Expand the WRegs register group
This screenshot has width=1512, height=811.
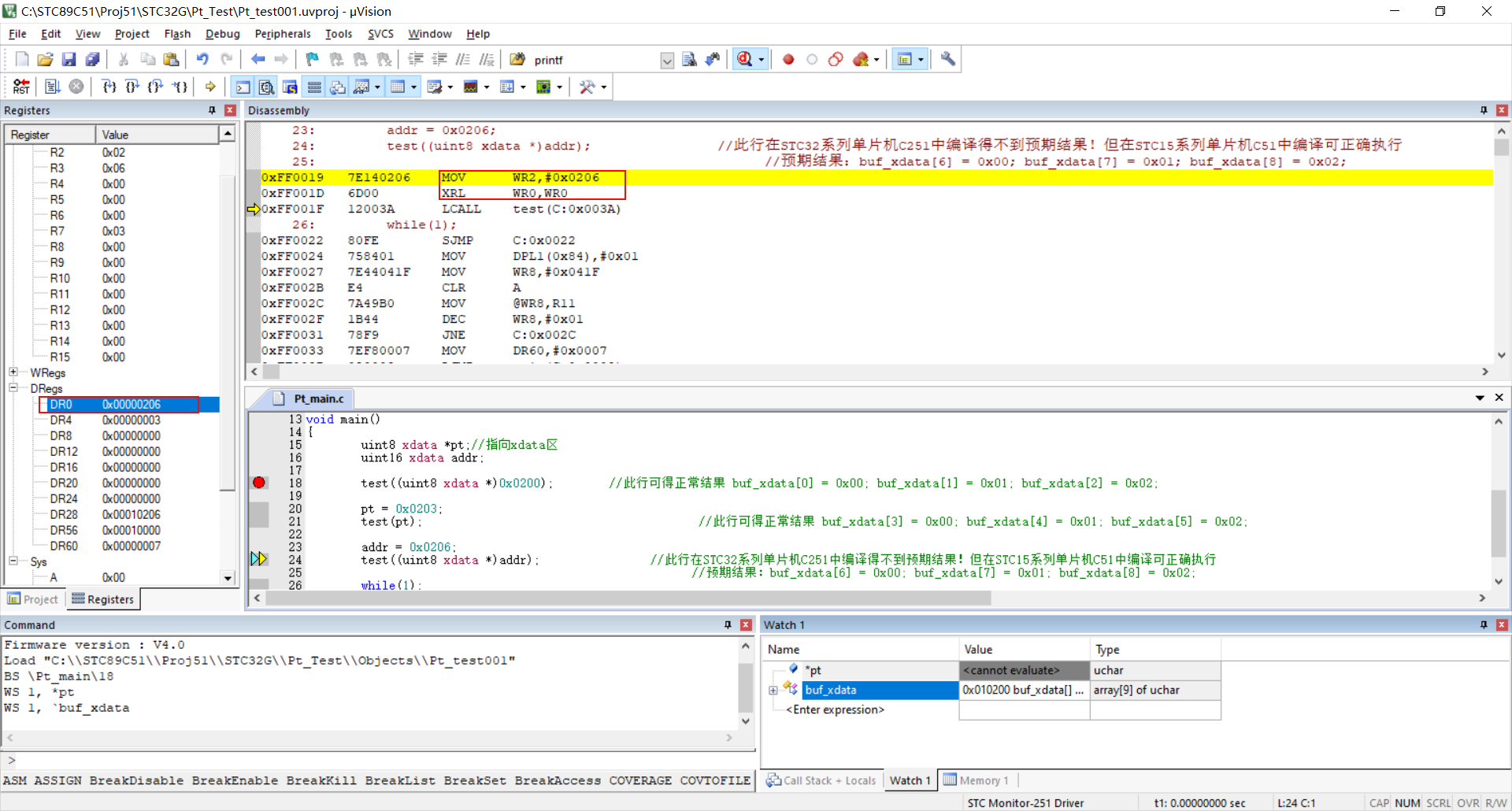coord(13,372)
